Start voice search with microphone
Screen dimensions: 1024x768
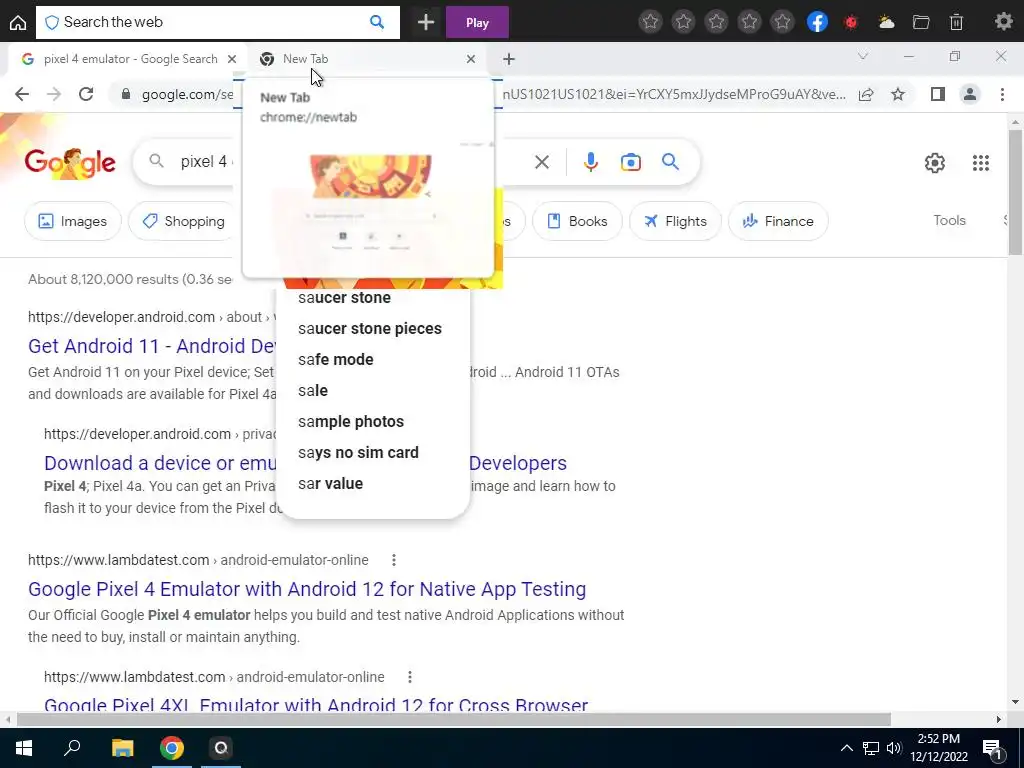click(x=590, y=162)
